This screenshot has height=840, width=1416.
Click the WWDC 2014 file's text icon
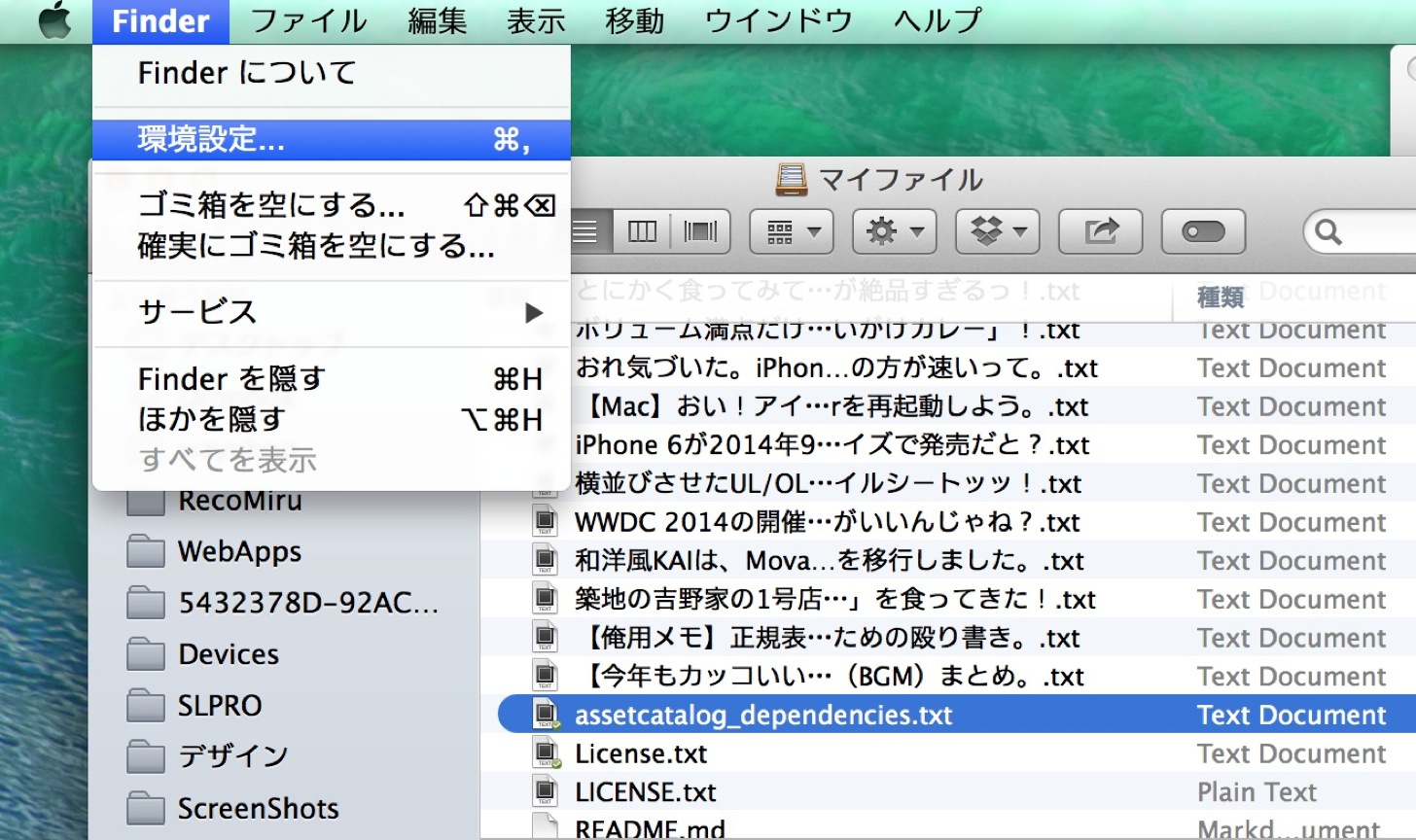545,522
